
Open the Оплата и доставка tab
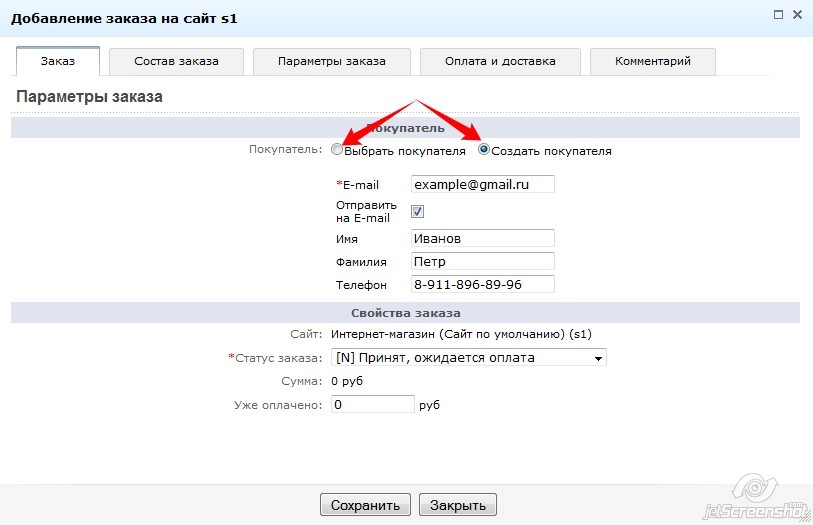(x=500, y=61)
